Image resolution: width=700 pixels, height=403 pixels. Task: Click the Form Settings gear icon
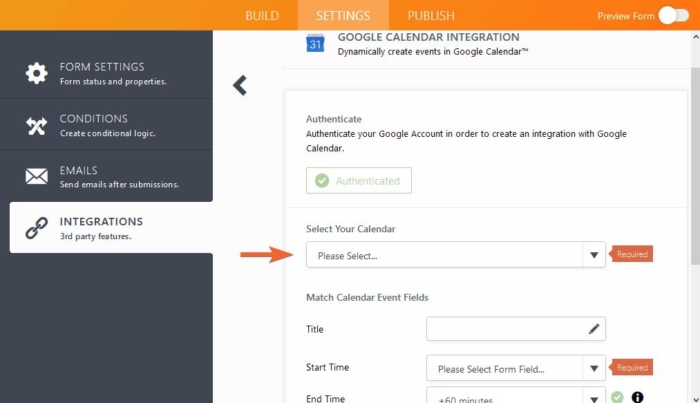tap(36, 73)
